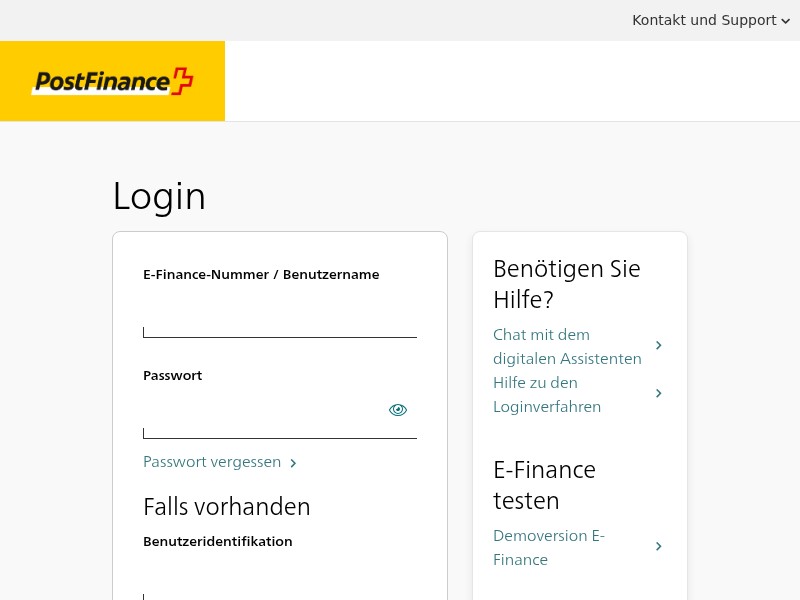Toggle password visibility eye icon
The image size is (800, 600).
click(x=398, y=410)
